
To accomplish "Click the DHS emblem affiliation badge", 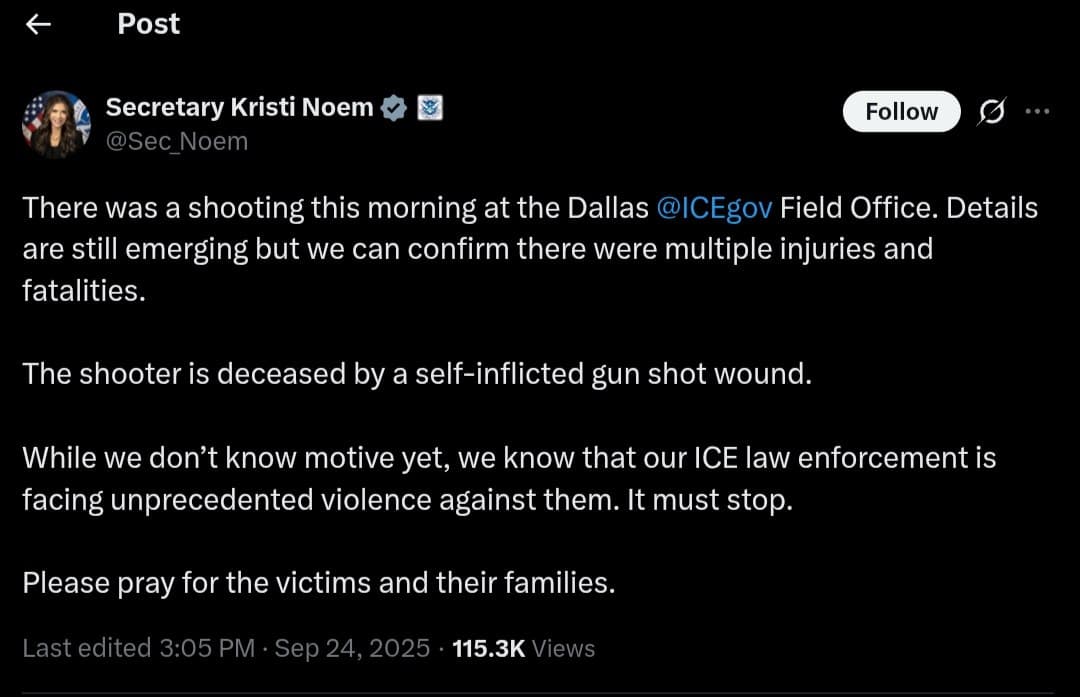I will click(x=428, y=106).
